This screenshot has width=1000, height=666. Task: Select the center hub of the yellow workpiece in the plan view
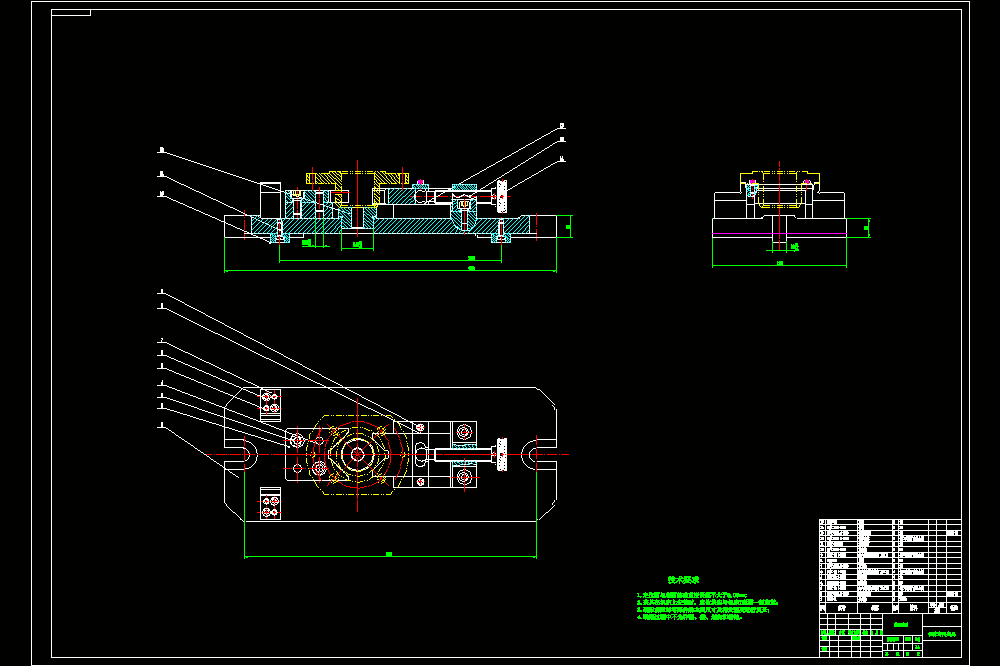pyautogui.click(x=357, y=454)
